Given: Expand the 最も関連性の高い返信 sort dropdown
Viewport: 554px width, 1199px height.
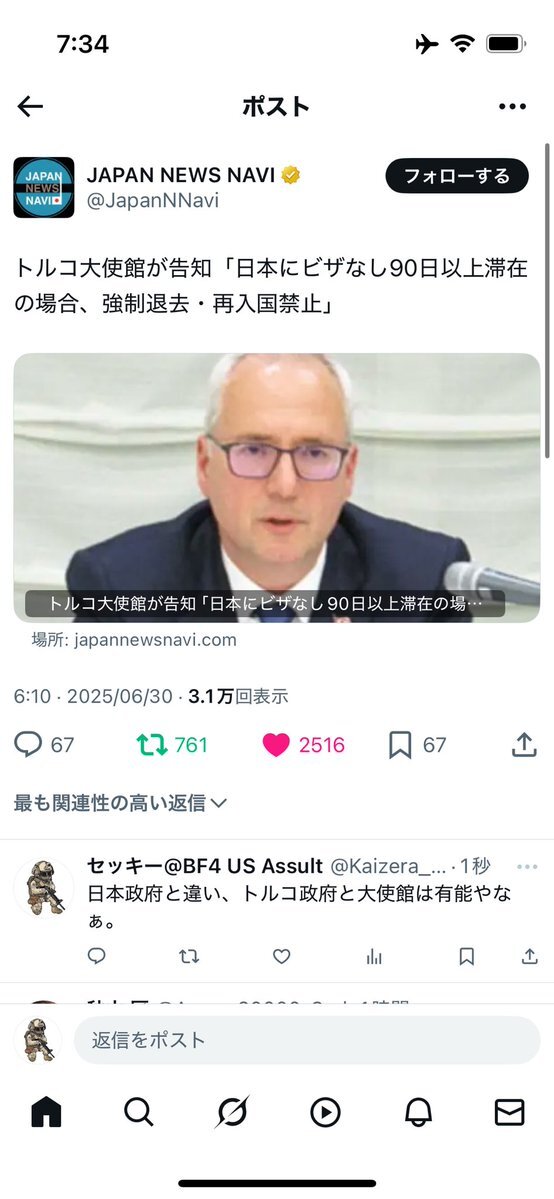Looking at the screenshot, I should (120, 803).
